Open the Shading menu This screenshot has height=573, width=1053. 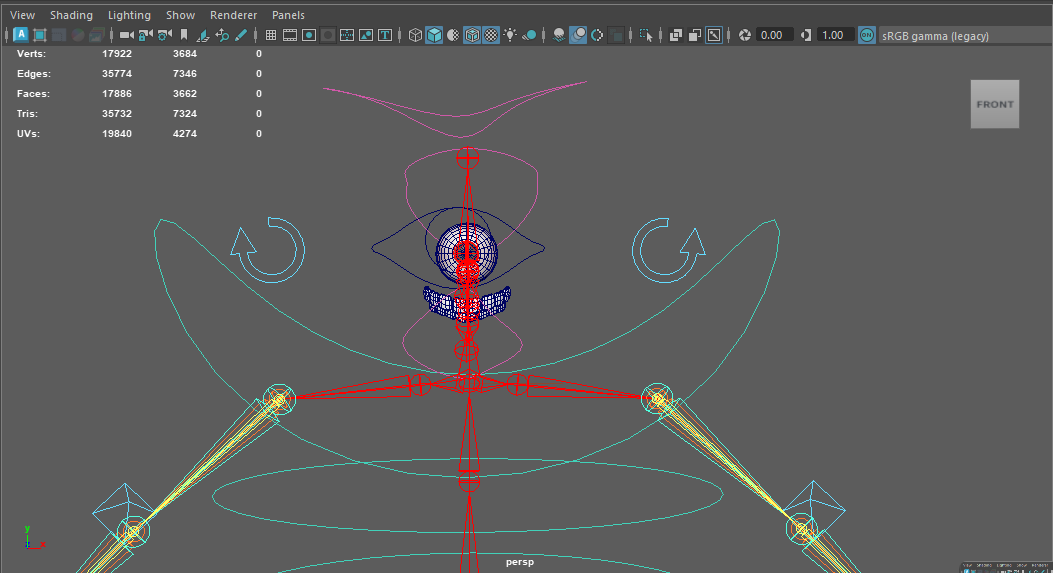click(71, 15)
